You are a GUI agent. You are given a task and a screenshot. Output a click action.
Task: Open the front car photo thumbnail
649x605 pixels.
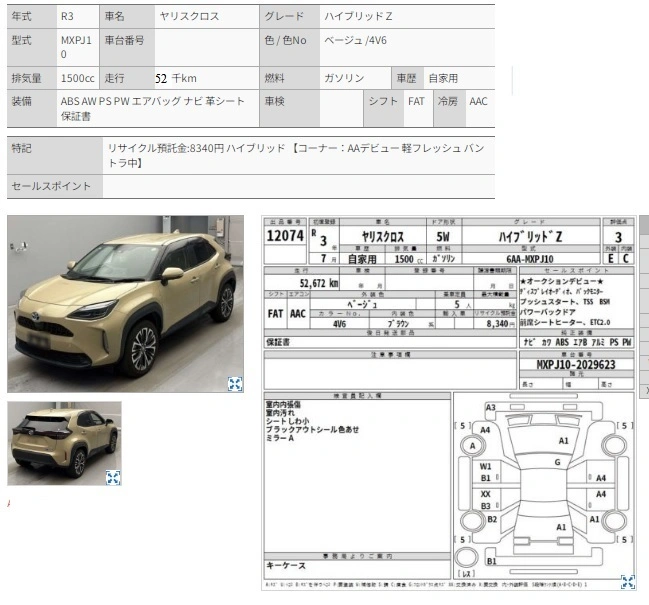pyautogui.click(x=125, y=304)
